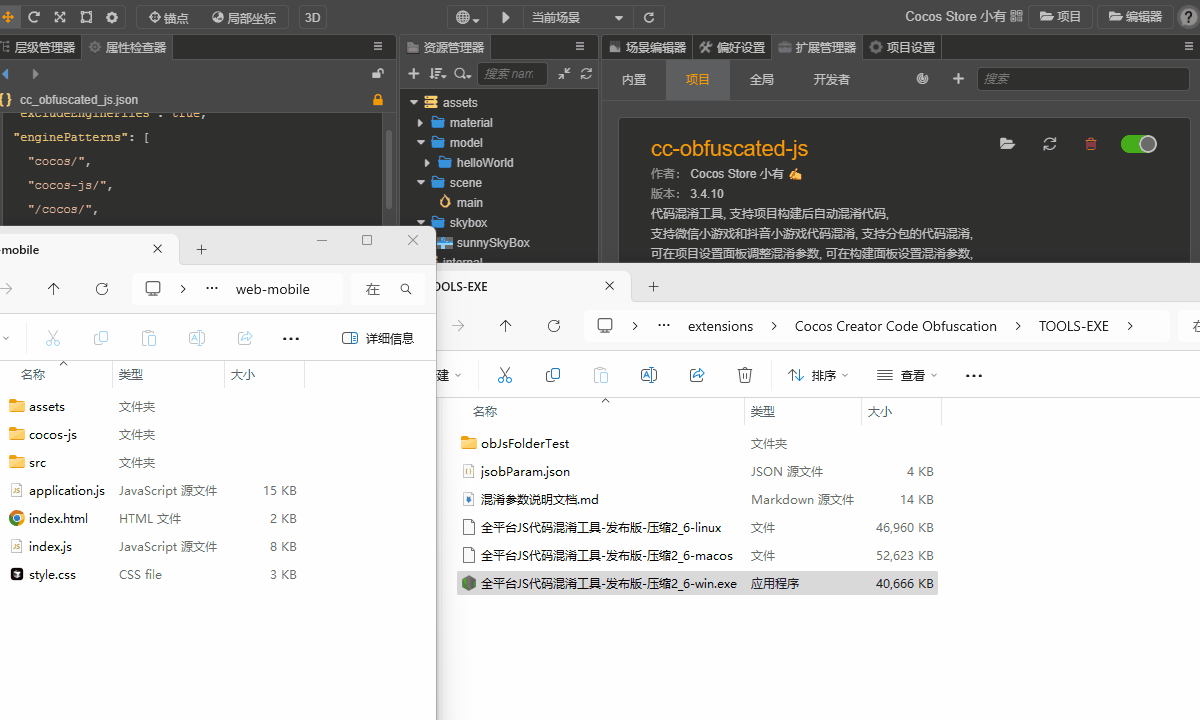Switch to the 属性检查器 tab
Viewport: 1200px width, 720px height.
coord(127,47)
